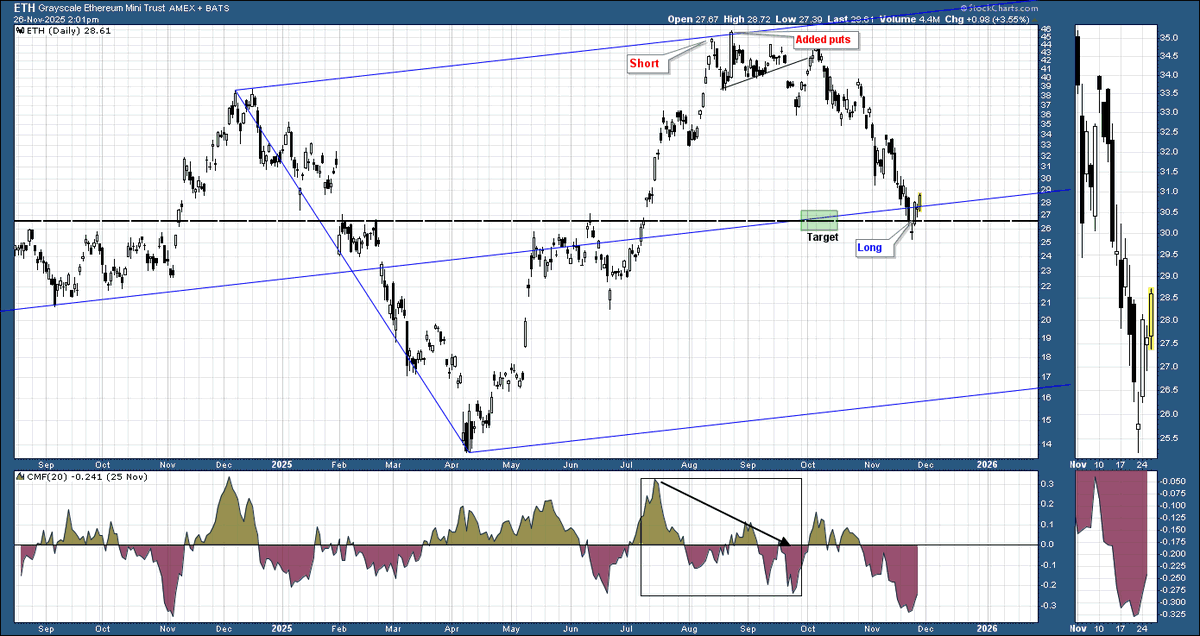Screen dimensions: 1200x636
Task: Click the CMF(20) -0.241 indicator legend
Action: tap(87, 479)
